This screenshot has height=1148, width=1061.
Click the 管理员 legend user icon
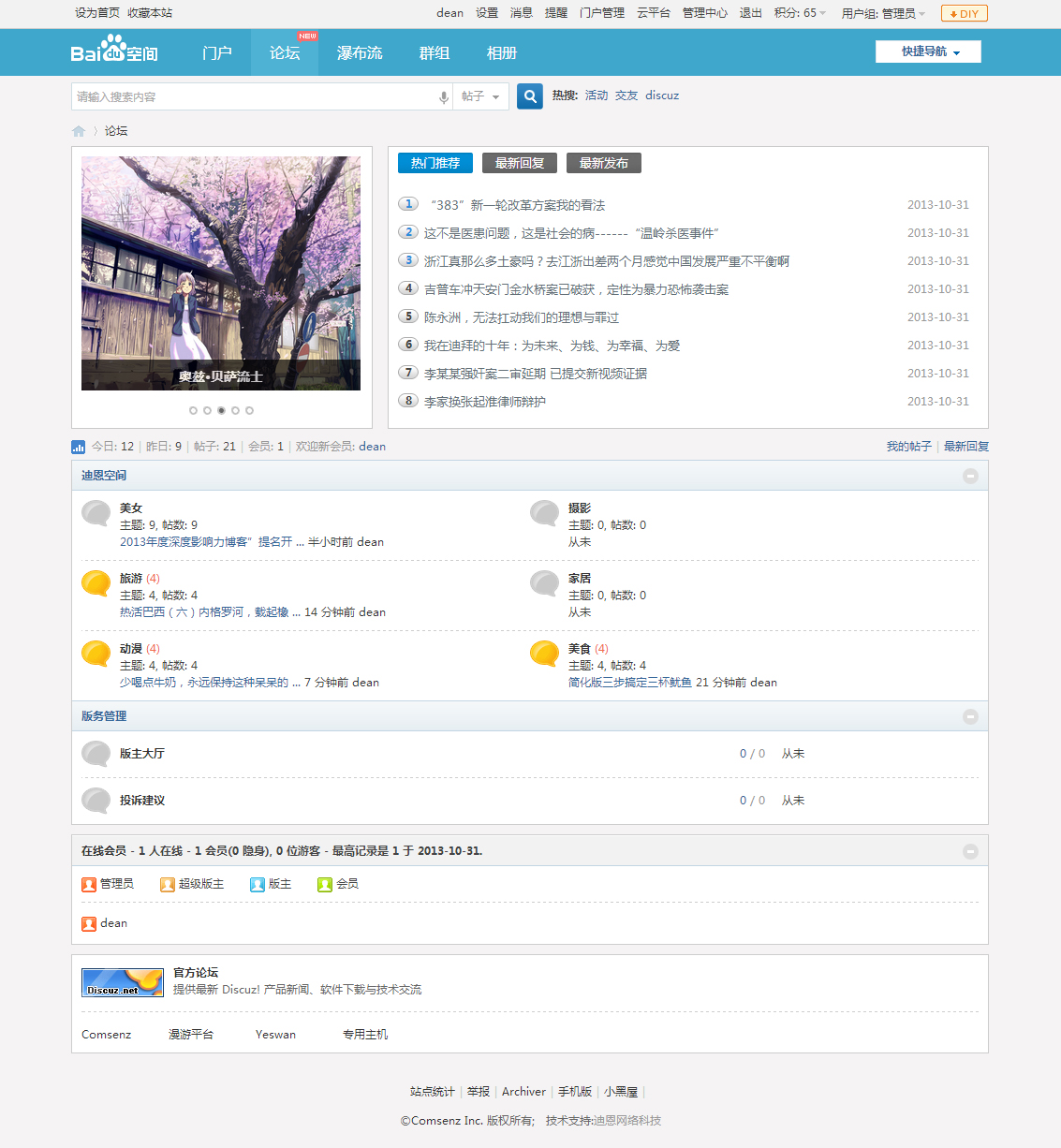(89, 884)
